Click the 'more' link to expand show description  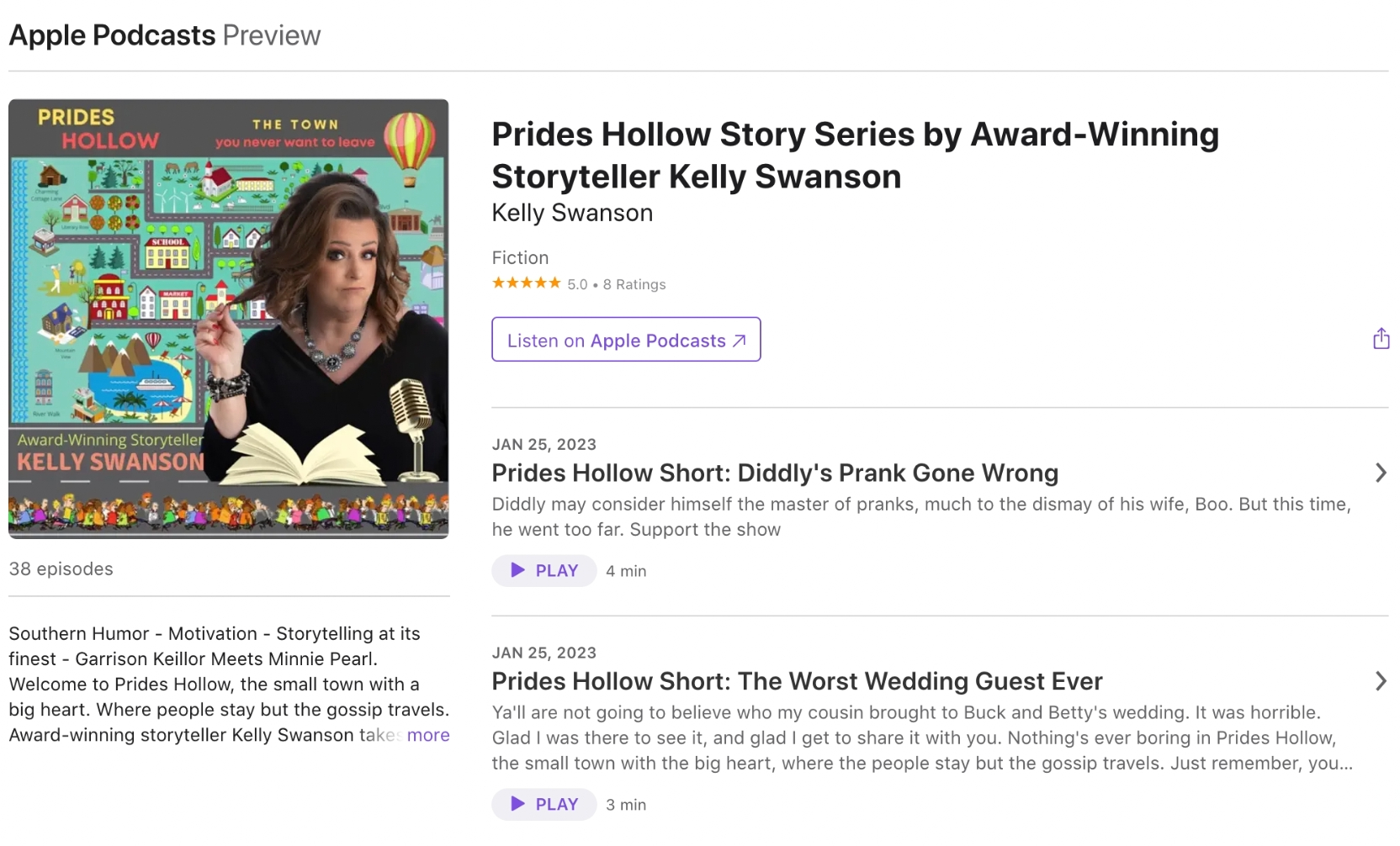click(427, 735)
